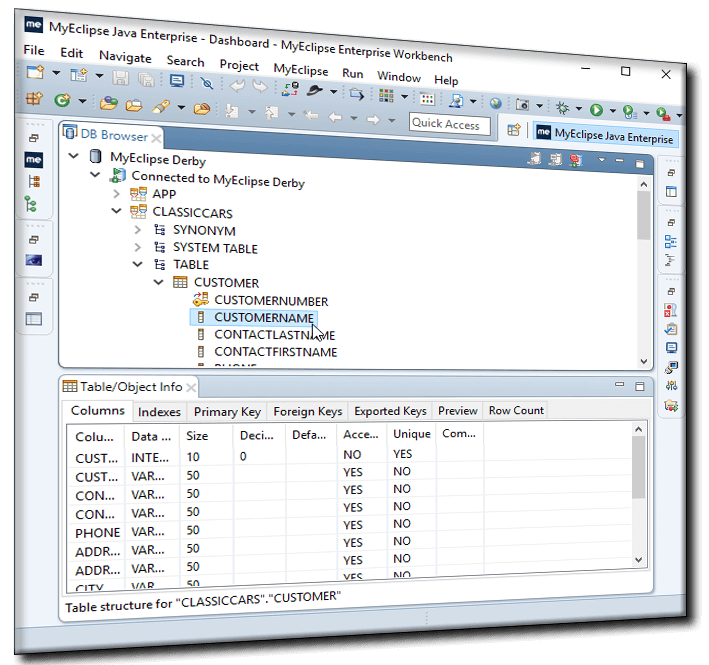Click the New wizard icon in toolbar
709x665 pixels.
pos(35,72)
